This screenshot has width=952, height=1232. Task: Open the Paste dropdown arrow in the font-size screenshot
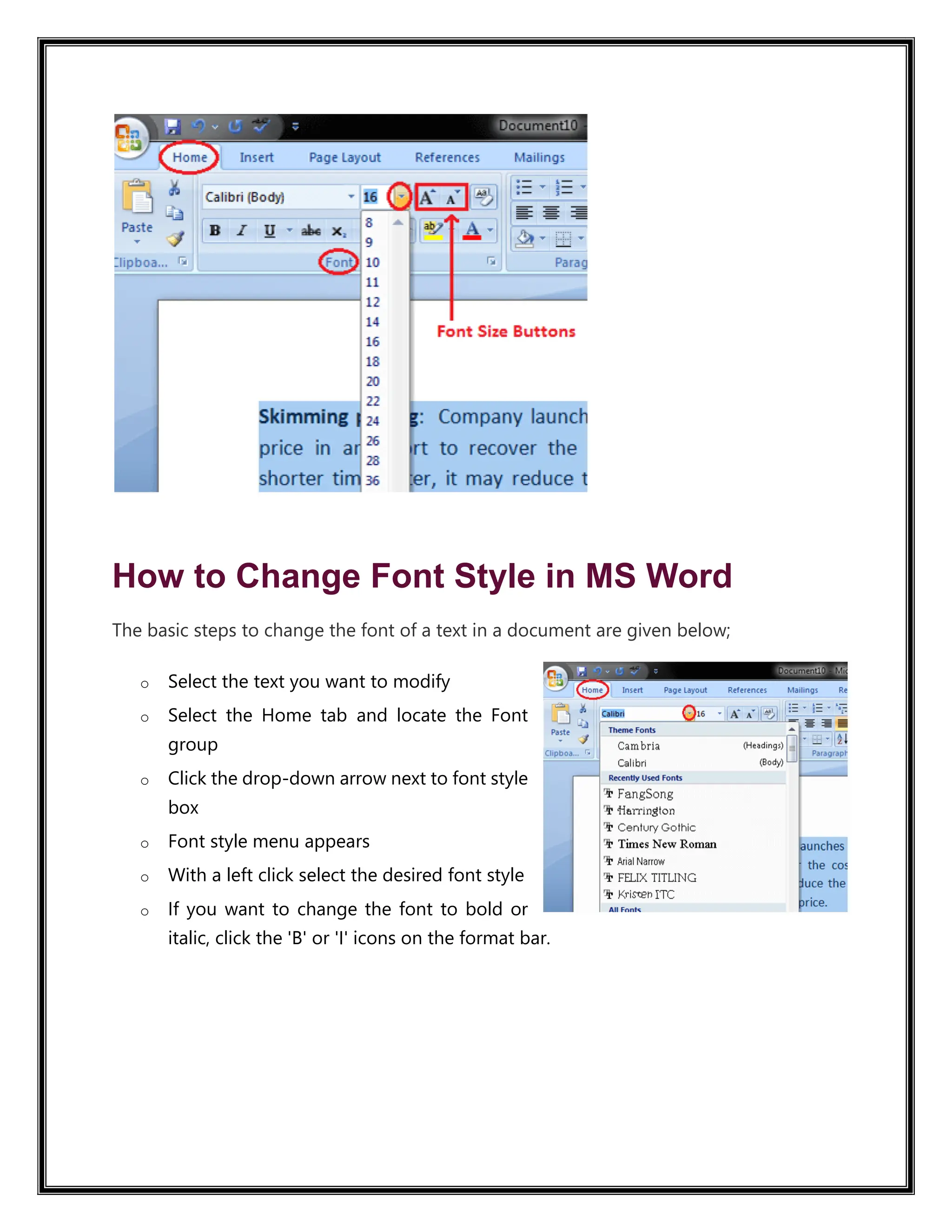point(137,241)
